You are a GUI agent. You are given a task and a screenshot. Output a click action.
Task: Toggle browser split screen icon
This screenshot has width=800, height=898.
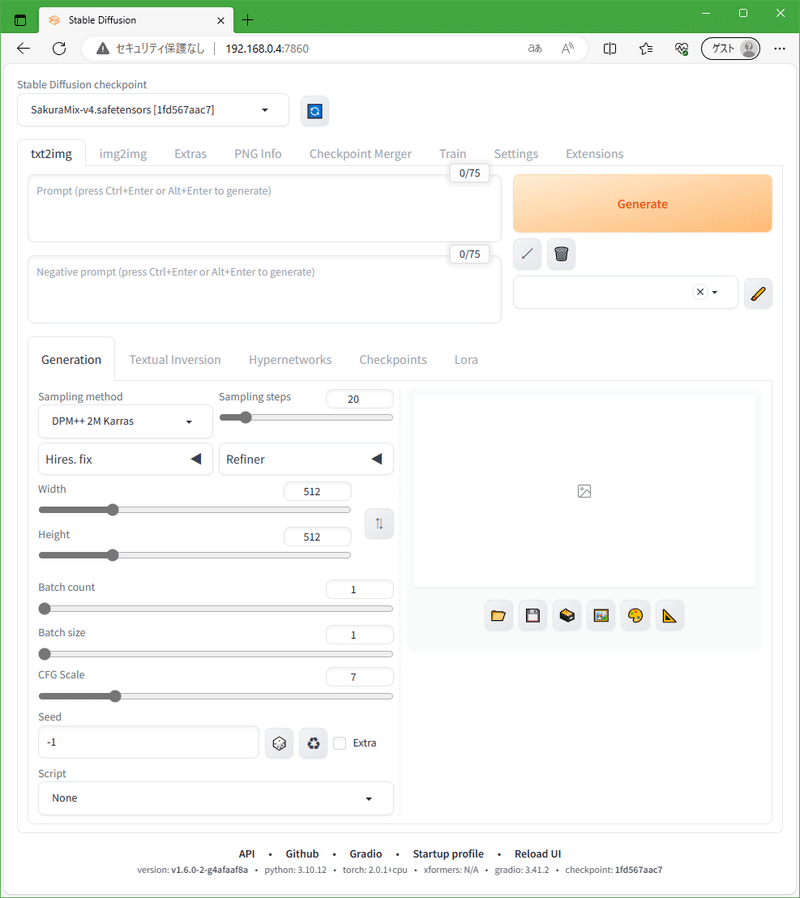coord(610,49)
